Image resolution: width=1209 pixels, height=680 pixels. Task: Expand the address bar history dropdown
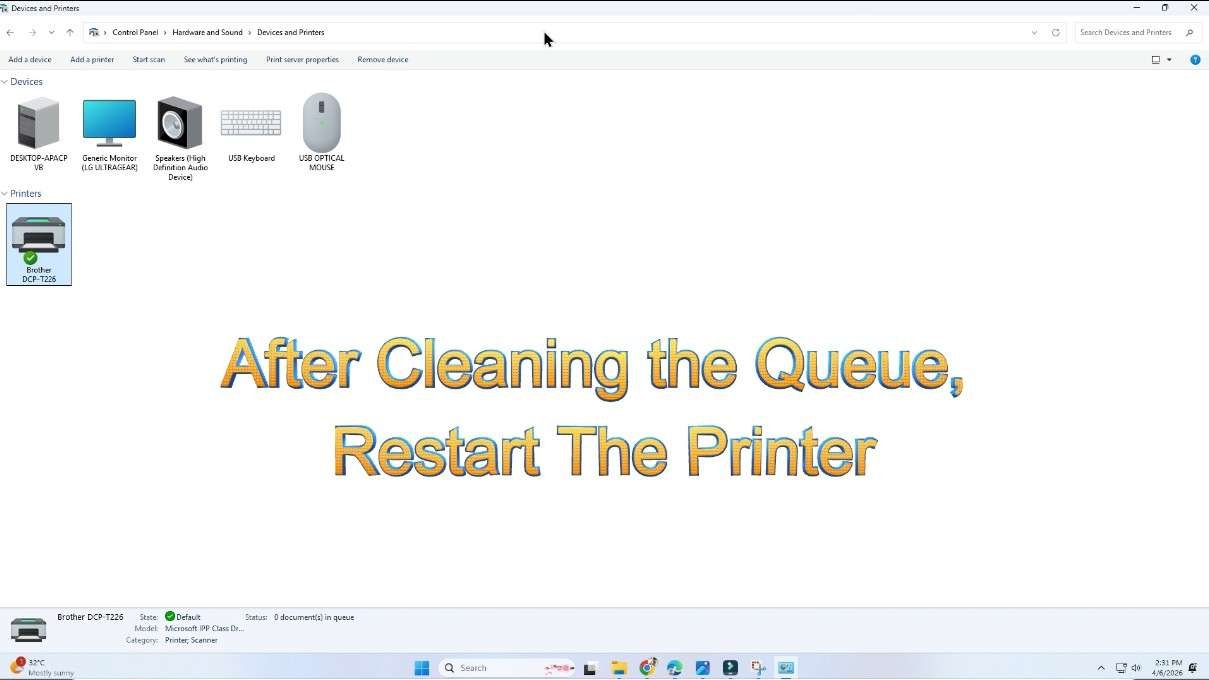pyautogui.click(x=1034, y=32)
